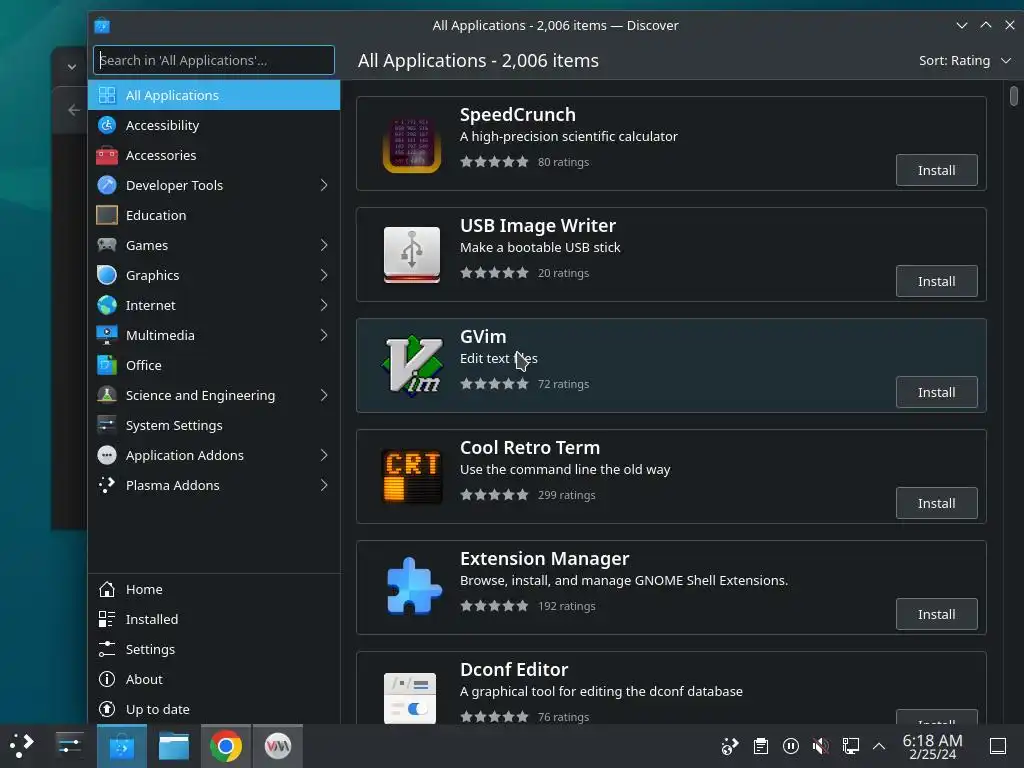Screen dimensions: 1024x768
Task: Install USB Image Writer
Action: pyautogui.click(x=936, y=281)
